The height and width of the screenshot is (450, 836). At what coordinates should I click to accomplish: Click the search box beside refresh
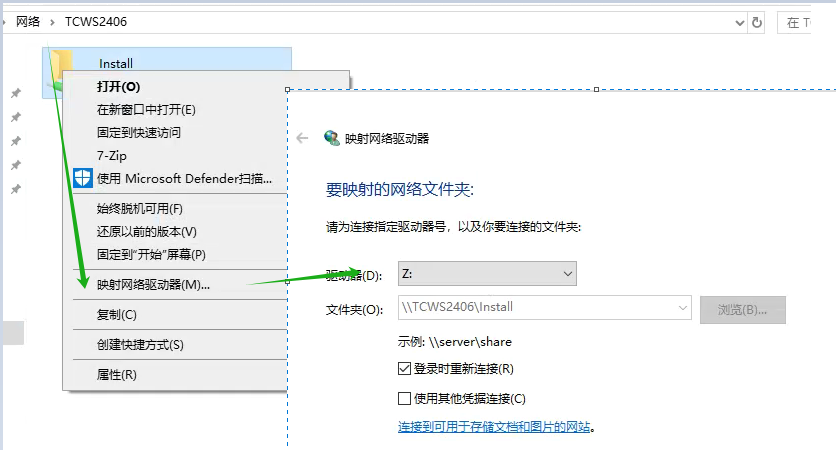(794, 22)
